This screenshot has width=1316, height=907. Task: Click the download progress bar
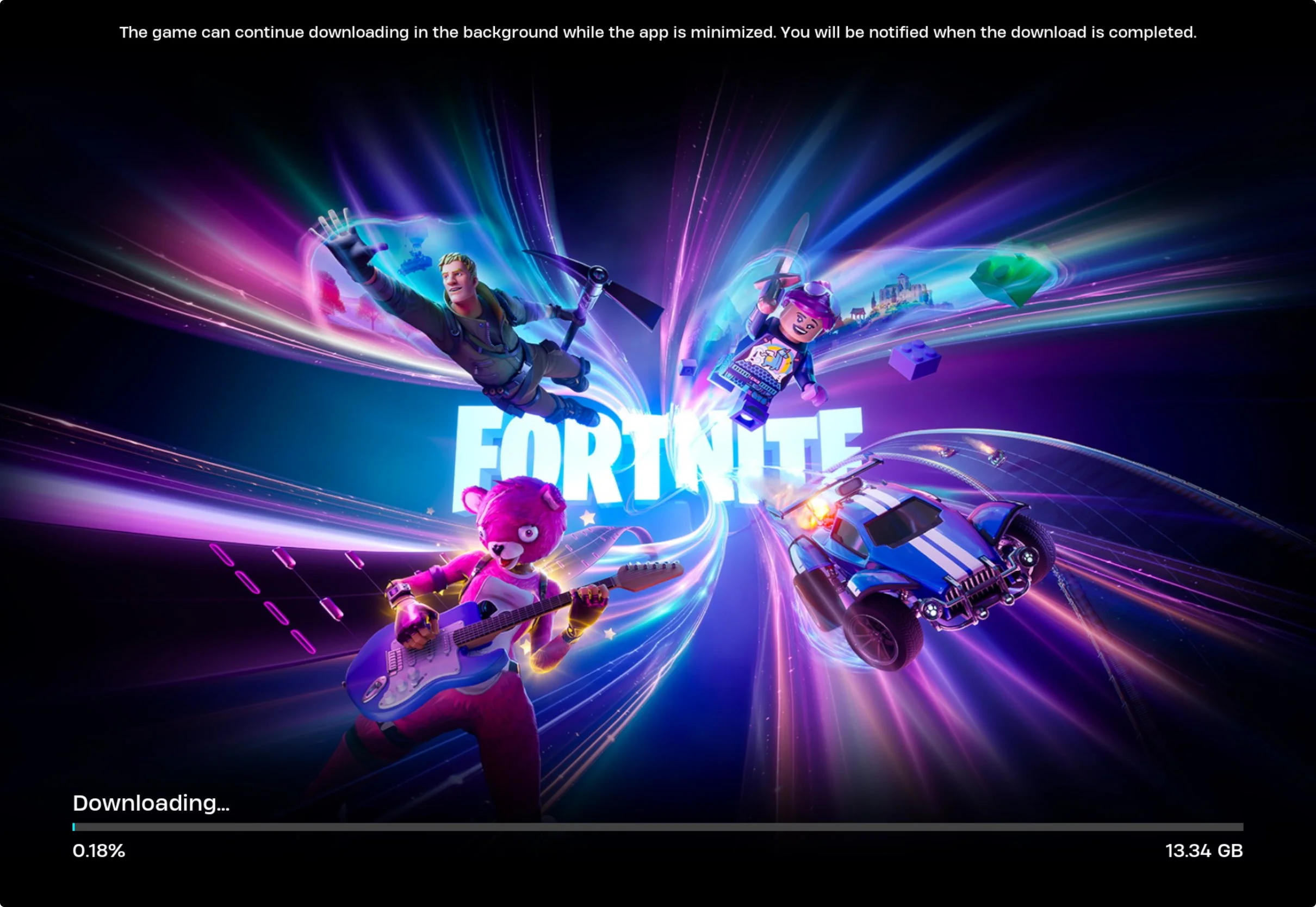(657, 827)
